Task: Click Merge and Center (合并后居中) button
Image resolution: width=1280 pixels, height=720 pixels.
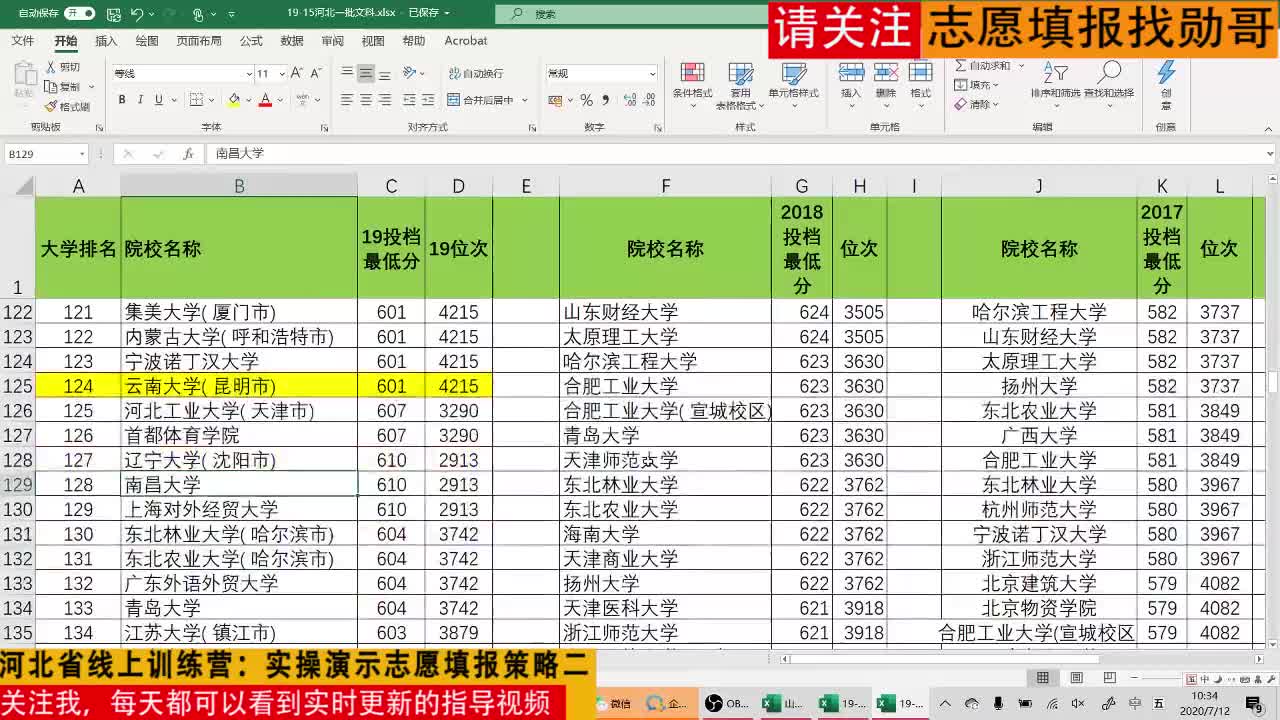Action: pos(480,100)
